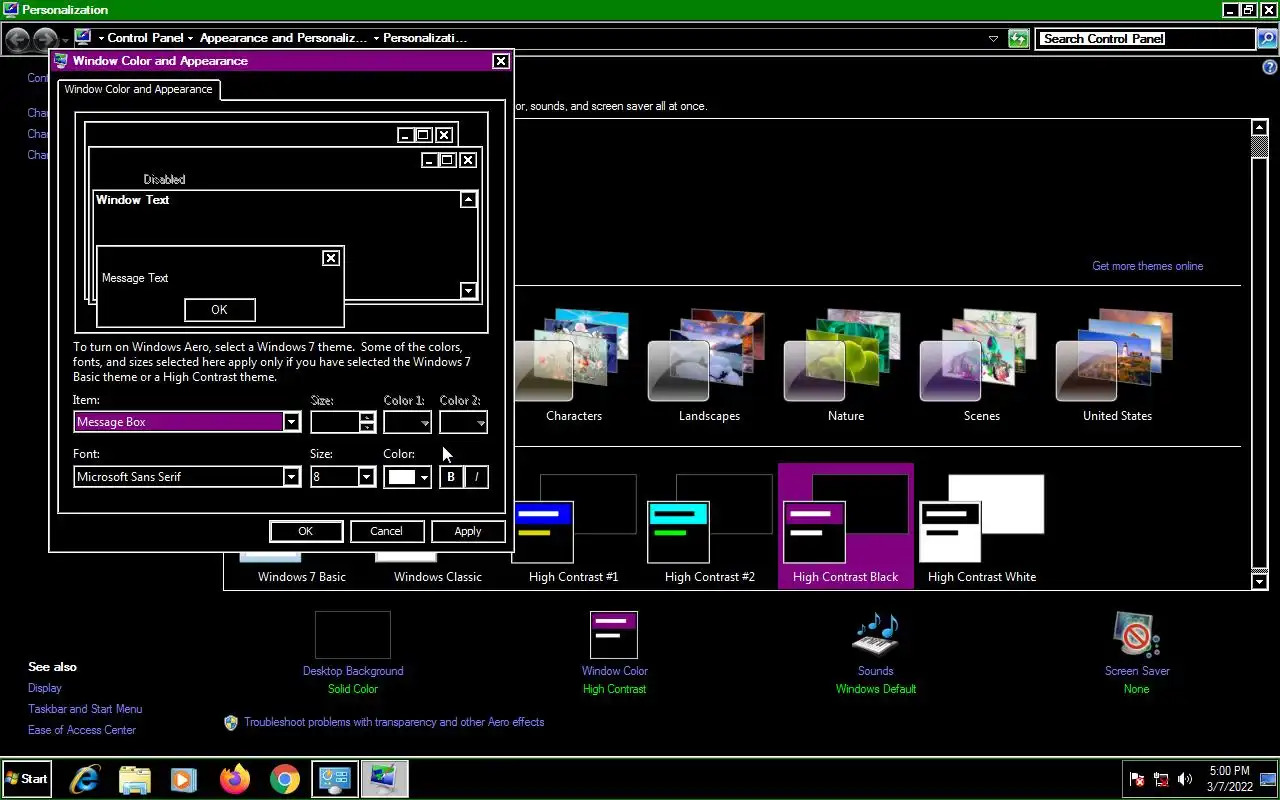The width and height of the screenshot is (1280, 800).
Task: Open the font Color dropdown
Action: coord(424,477)
